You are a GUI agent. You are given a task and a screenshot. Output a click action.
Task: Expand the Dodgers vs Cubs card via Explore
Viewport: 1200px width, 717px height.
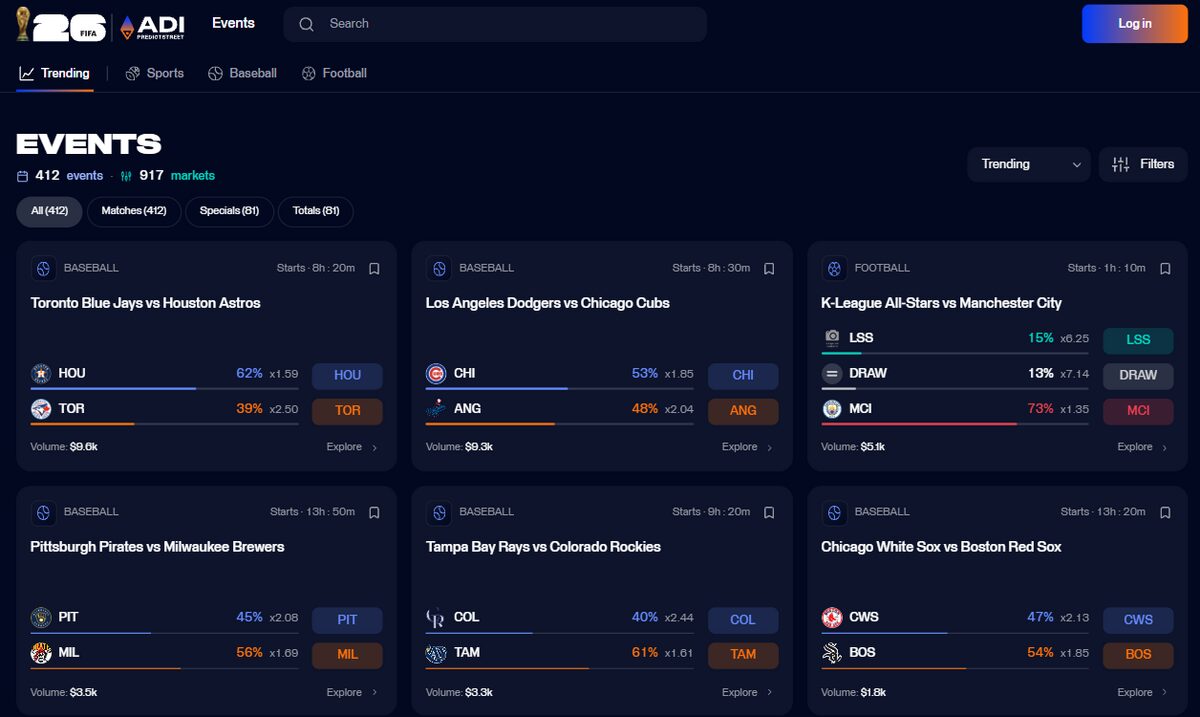748,447
